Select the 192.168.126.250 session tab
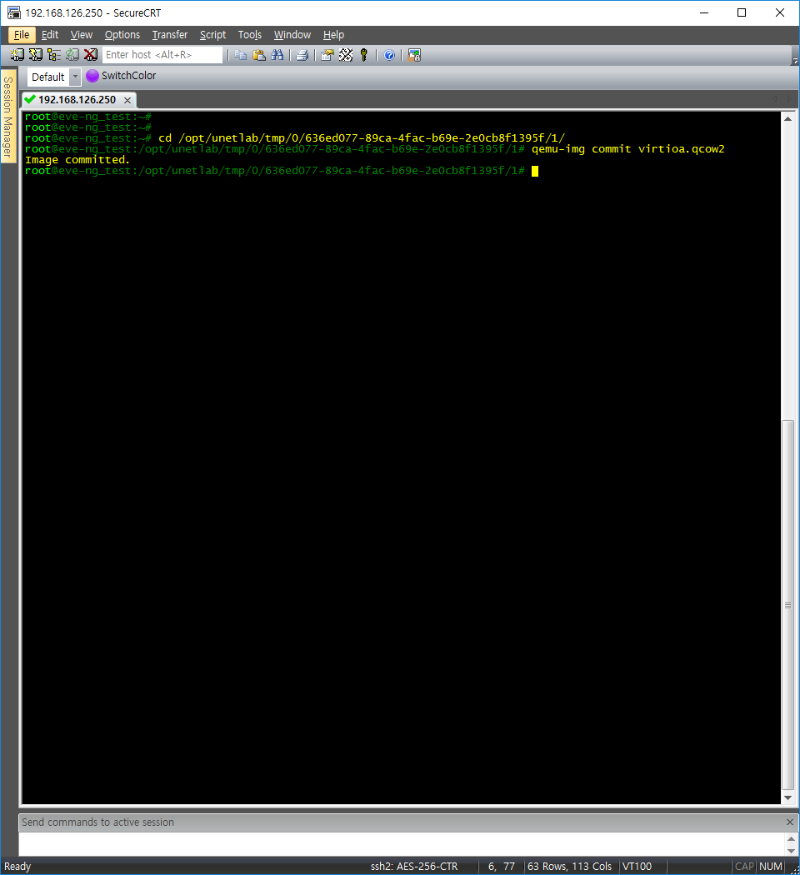The width and height of the screenshot is (800, 875). 76,100
